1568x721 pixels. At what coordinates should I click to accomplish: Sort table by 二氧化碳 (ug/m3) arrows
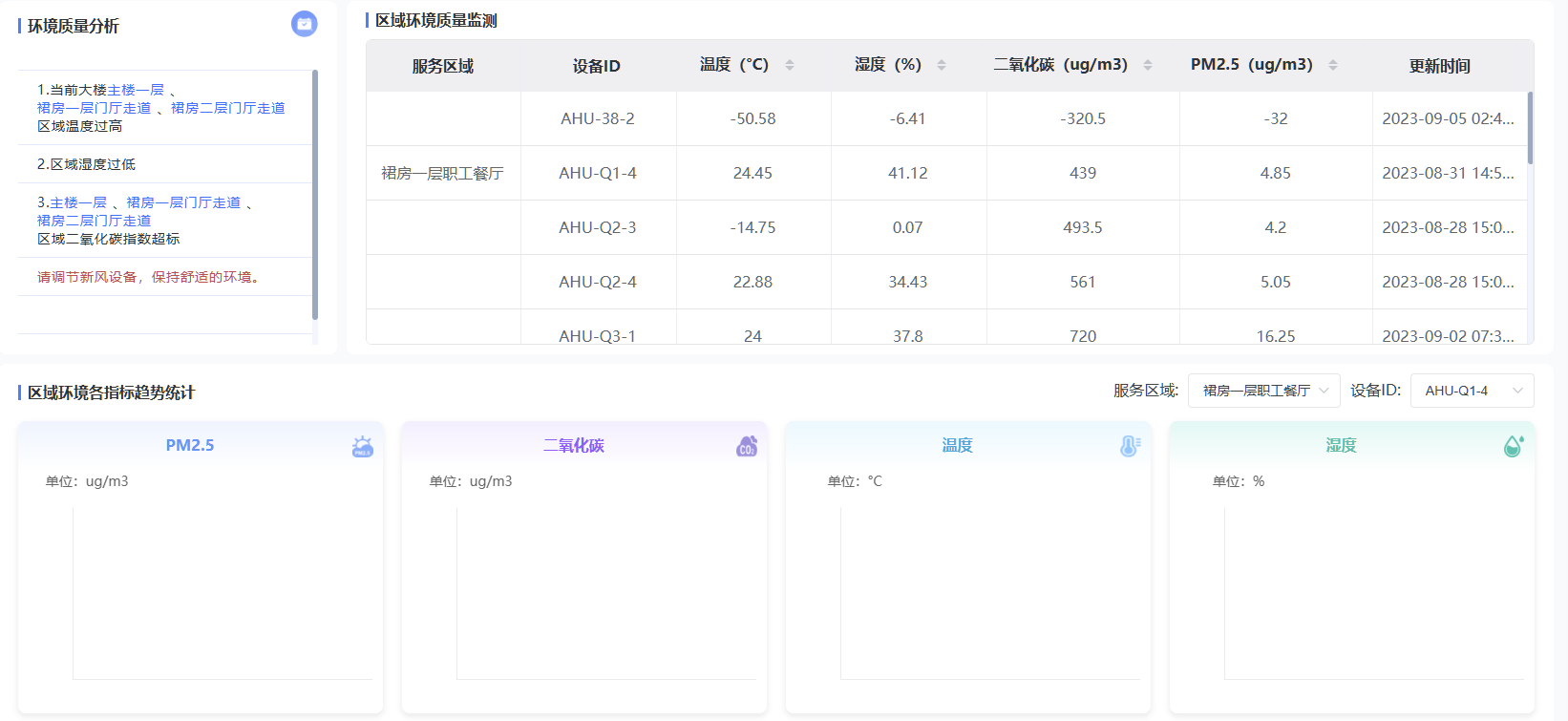pos(1148,65)
